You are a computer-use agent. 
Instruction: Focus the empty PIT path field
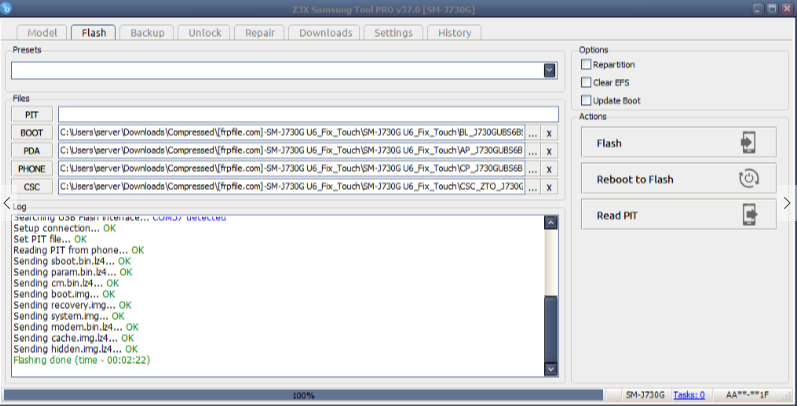point(308,114)
